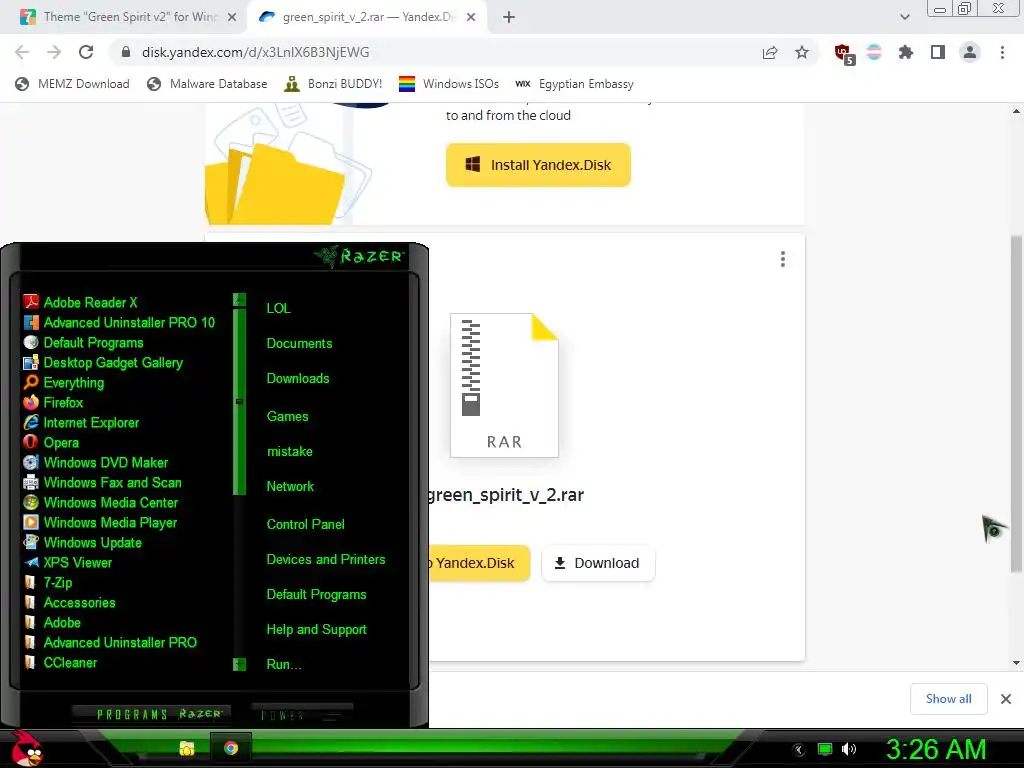Open the Run... dialog
Screen dimensions: 1024x768
pyautogui.click(x=283, y=665)
